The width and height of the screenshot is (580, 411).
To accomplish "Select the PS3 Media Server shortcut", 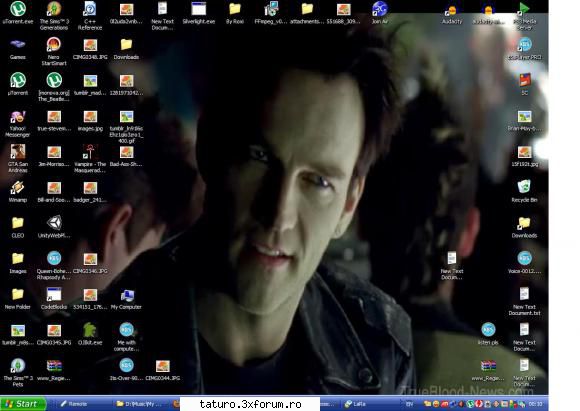I will 525,15.
